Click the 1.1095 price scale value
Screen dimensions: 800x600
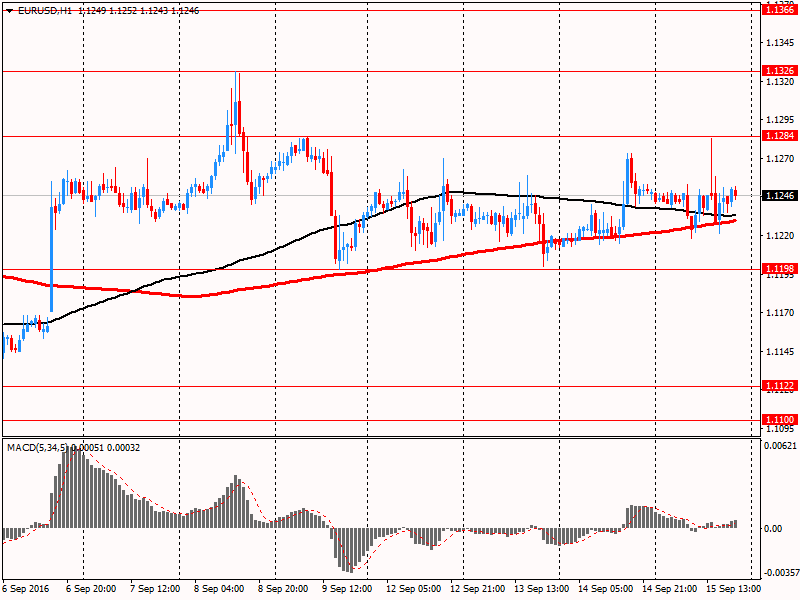(780, 430)
